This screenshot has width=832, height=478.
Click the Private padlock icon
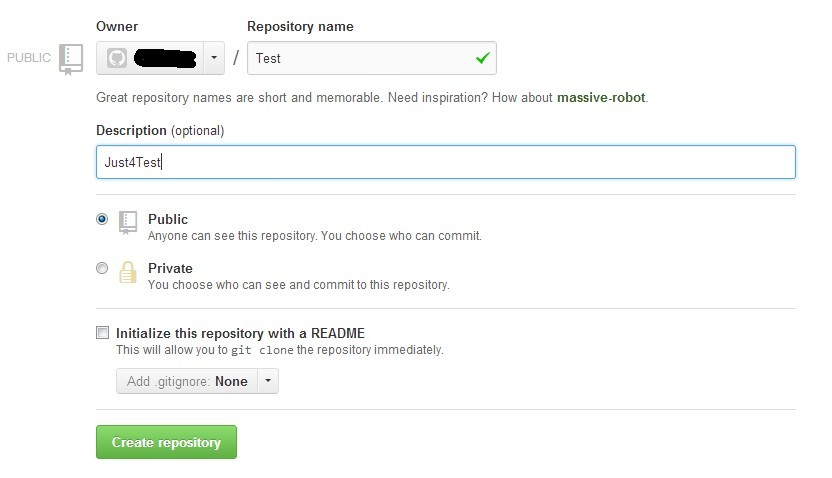coord(127,272)
